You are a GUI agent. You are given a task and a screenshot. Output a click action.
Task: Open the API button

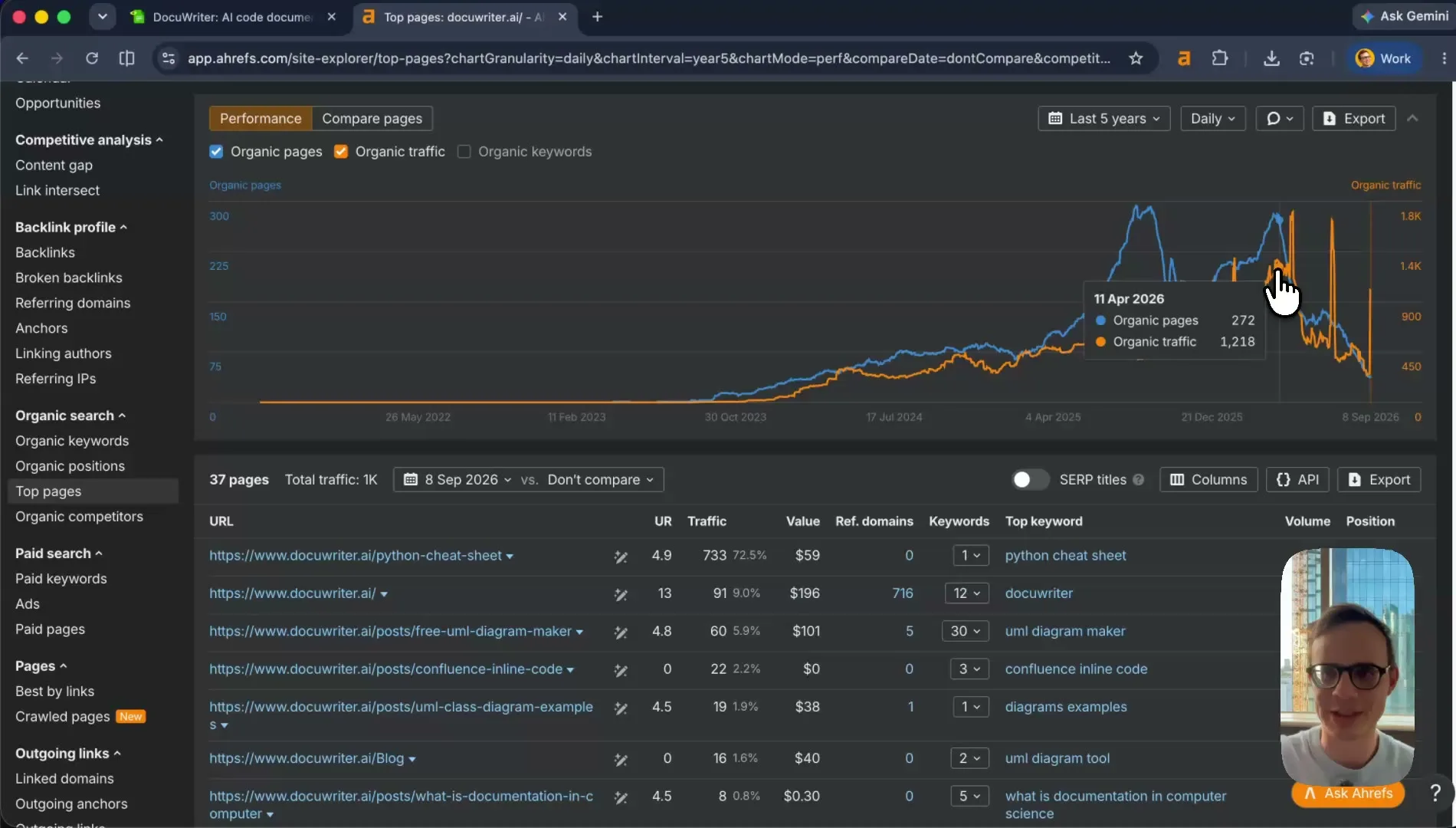click(x=1297, y=479)
